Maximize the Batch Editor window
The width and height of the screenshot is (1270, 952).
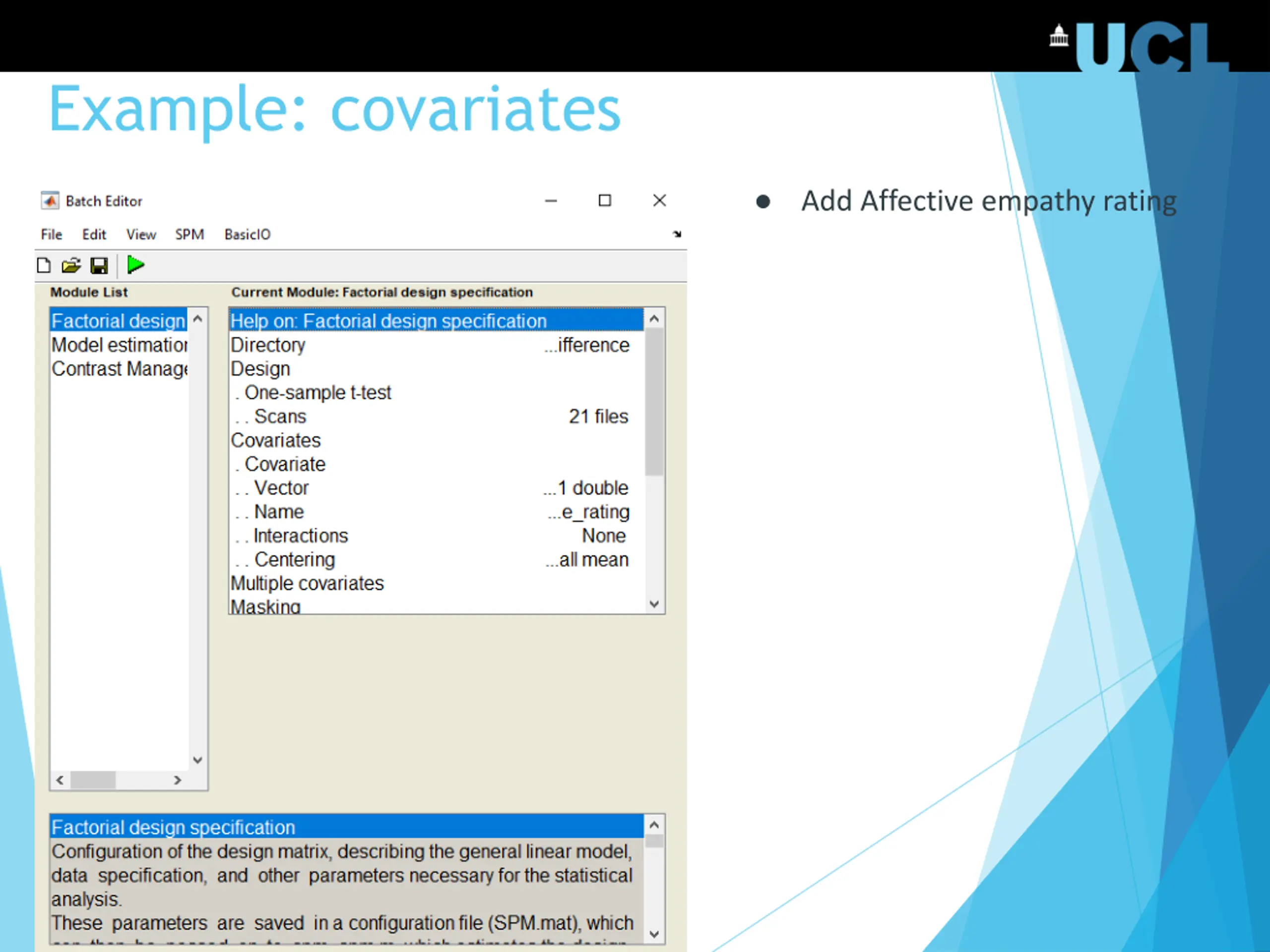[605, 200]
